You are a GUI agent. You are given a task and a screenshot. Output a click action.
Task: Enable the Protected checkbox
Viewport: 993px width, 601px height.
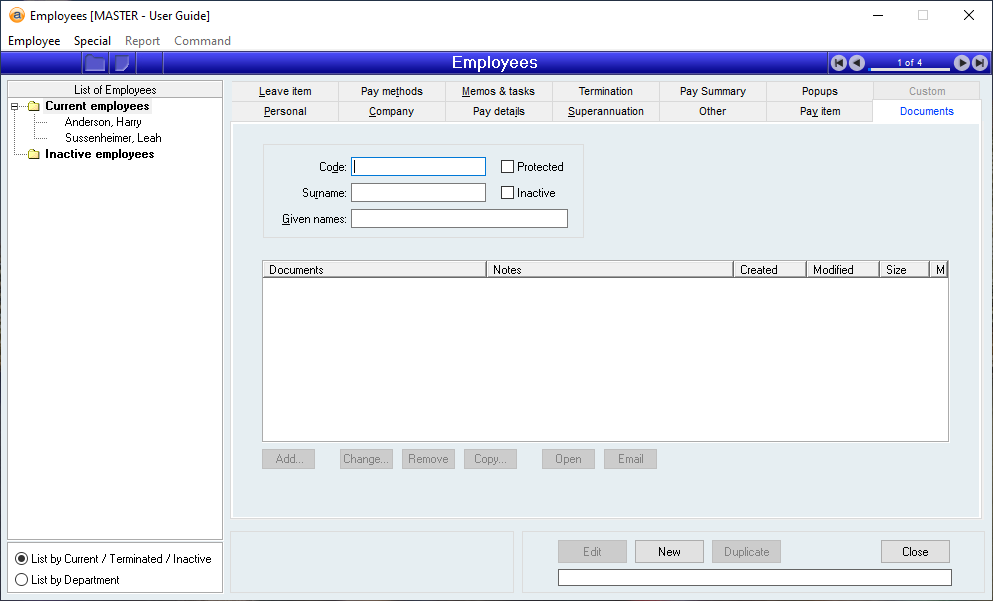(x=508, y=167)
